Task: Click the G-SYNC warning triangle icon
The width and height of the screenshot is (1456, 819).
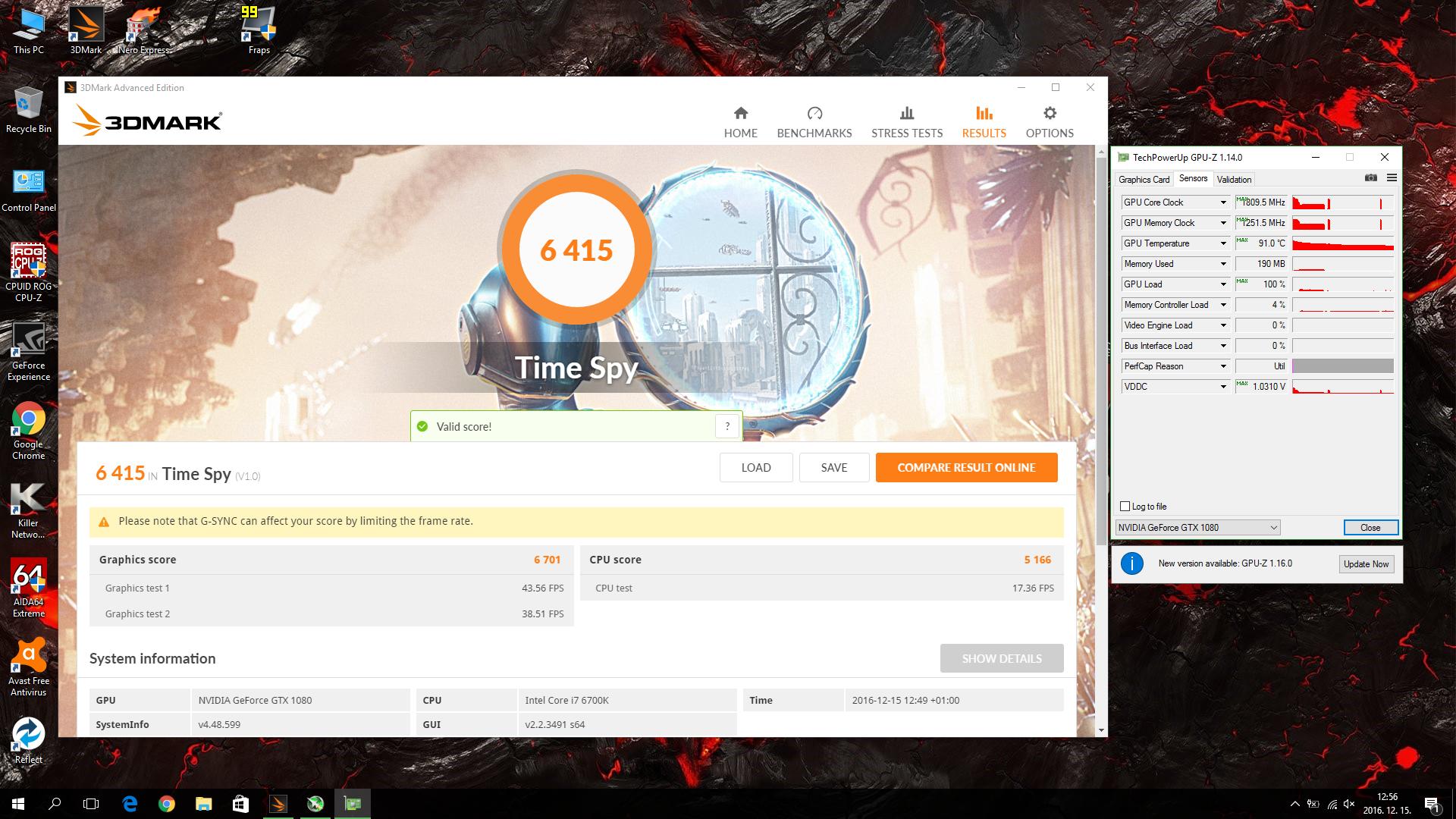Action: click(104, 522)
